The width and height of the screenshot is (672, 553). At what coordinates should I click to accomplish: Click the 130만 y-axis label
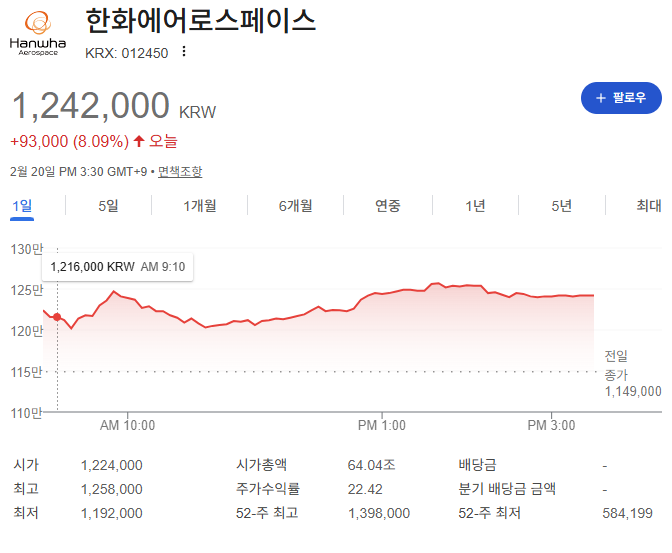(x=27, y=249)
